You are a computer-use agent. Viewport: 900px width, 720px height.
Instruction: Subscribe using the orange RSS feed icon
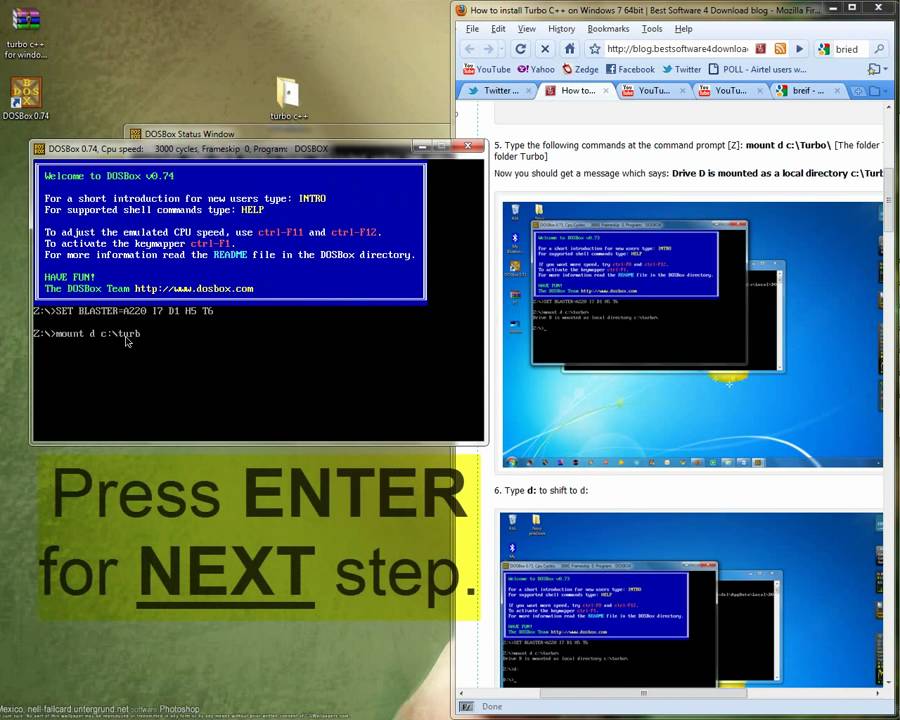tap(780, 49)
